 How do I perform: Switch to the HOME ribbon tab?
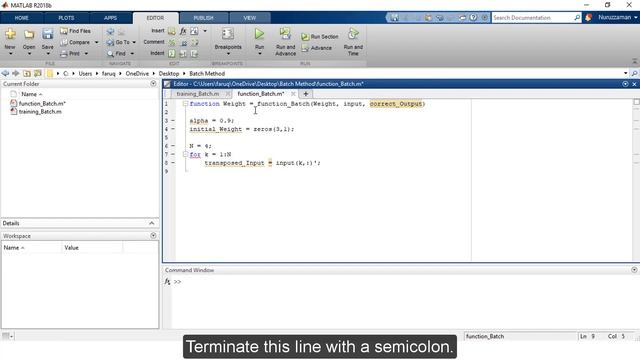point(22,18)
